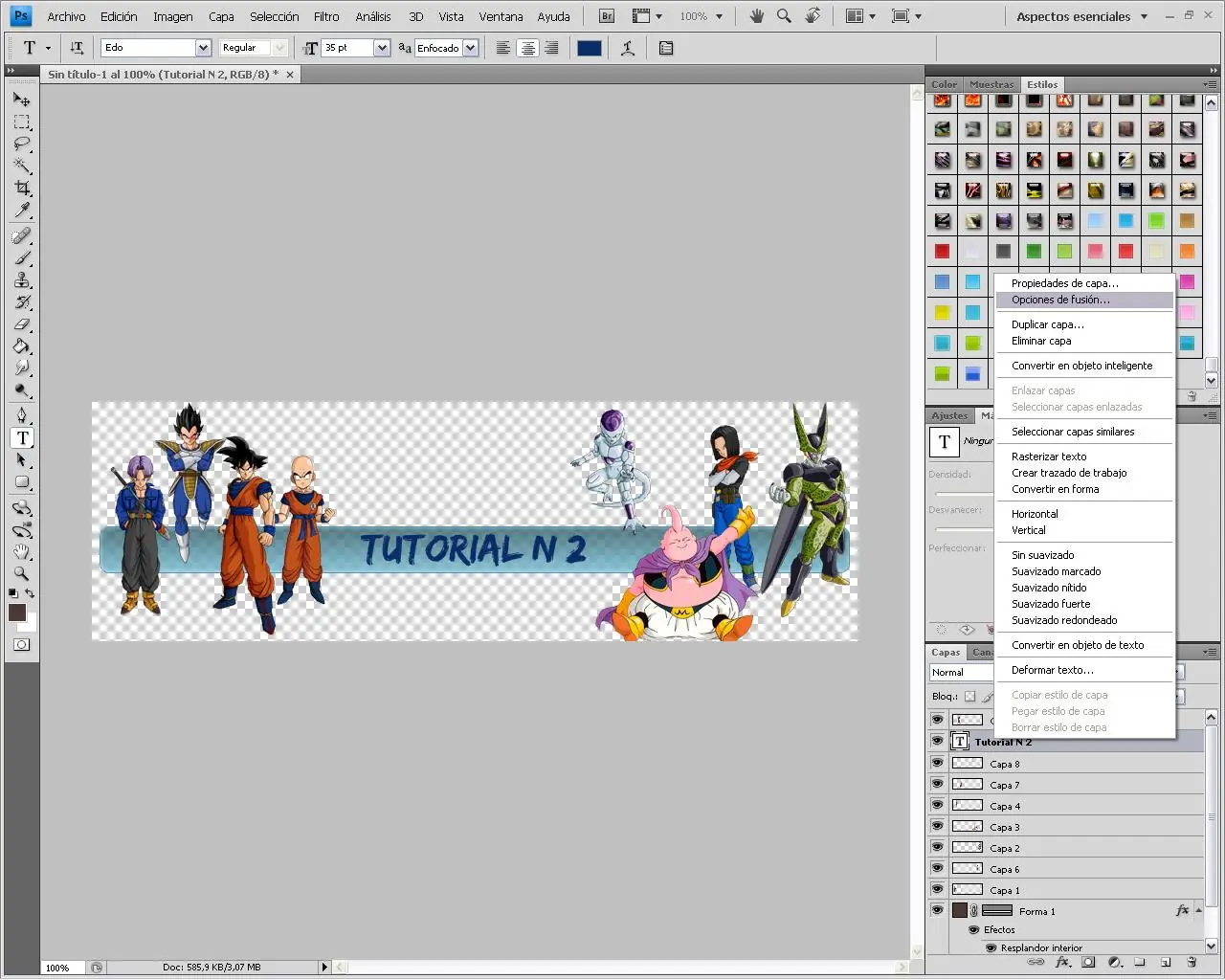1225x980 pixels.
Task: Hide the Forma 1 layer
Action: tap(937, 910)
